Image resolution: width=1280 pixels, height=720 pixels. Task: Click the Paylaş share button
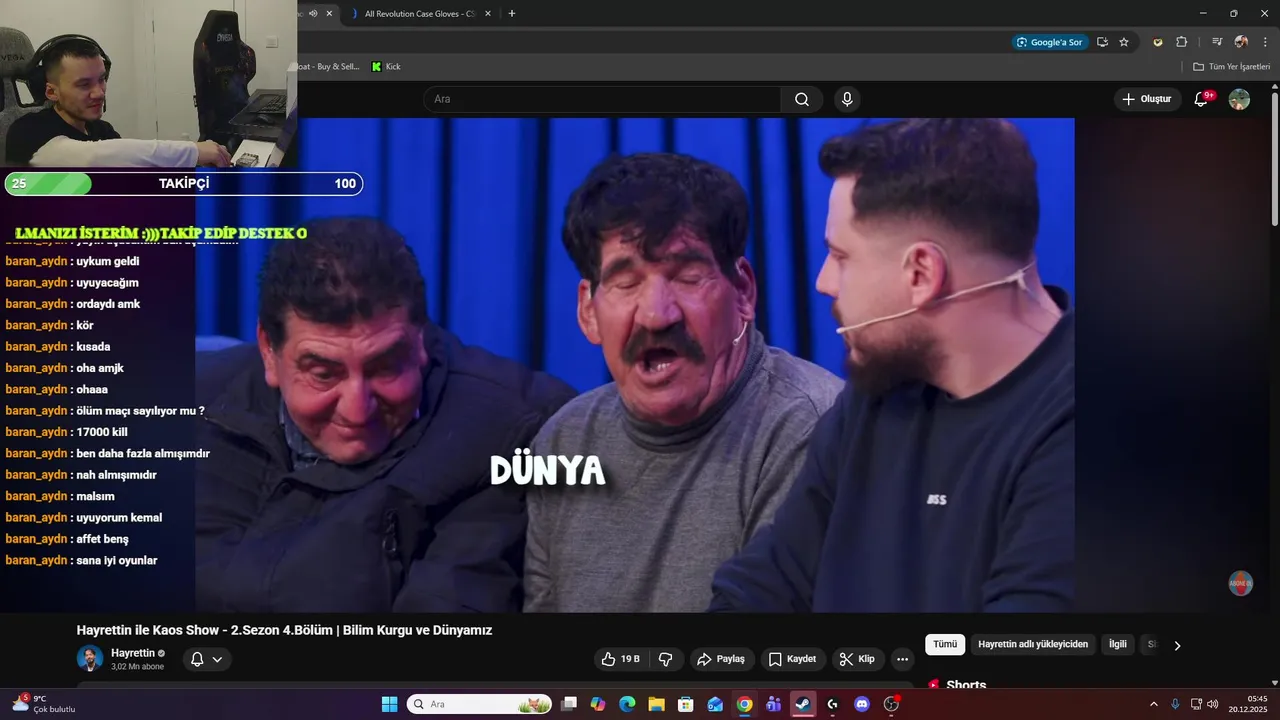[721, 659]
